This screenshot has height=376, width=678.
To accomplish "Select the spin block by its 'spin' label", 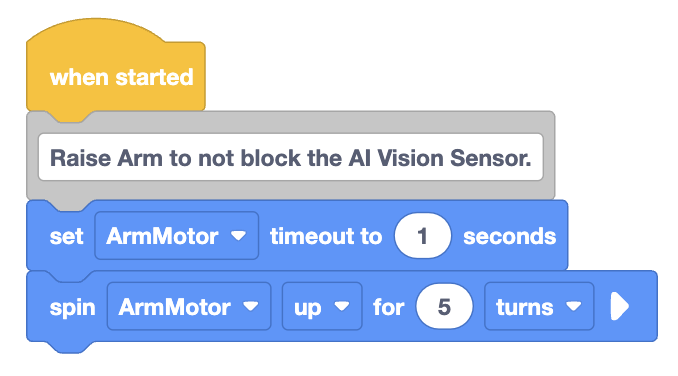I will 72,308.
